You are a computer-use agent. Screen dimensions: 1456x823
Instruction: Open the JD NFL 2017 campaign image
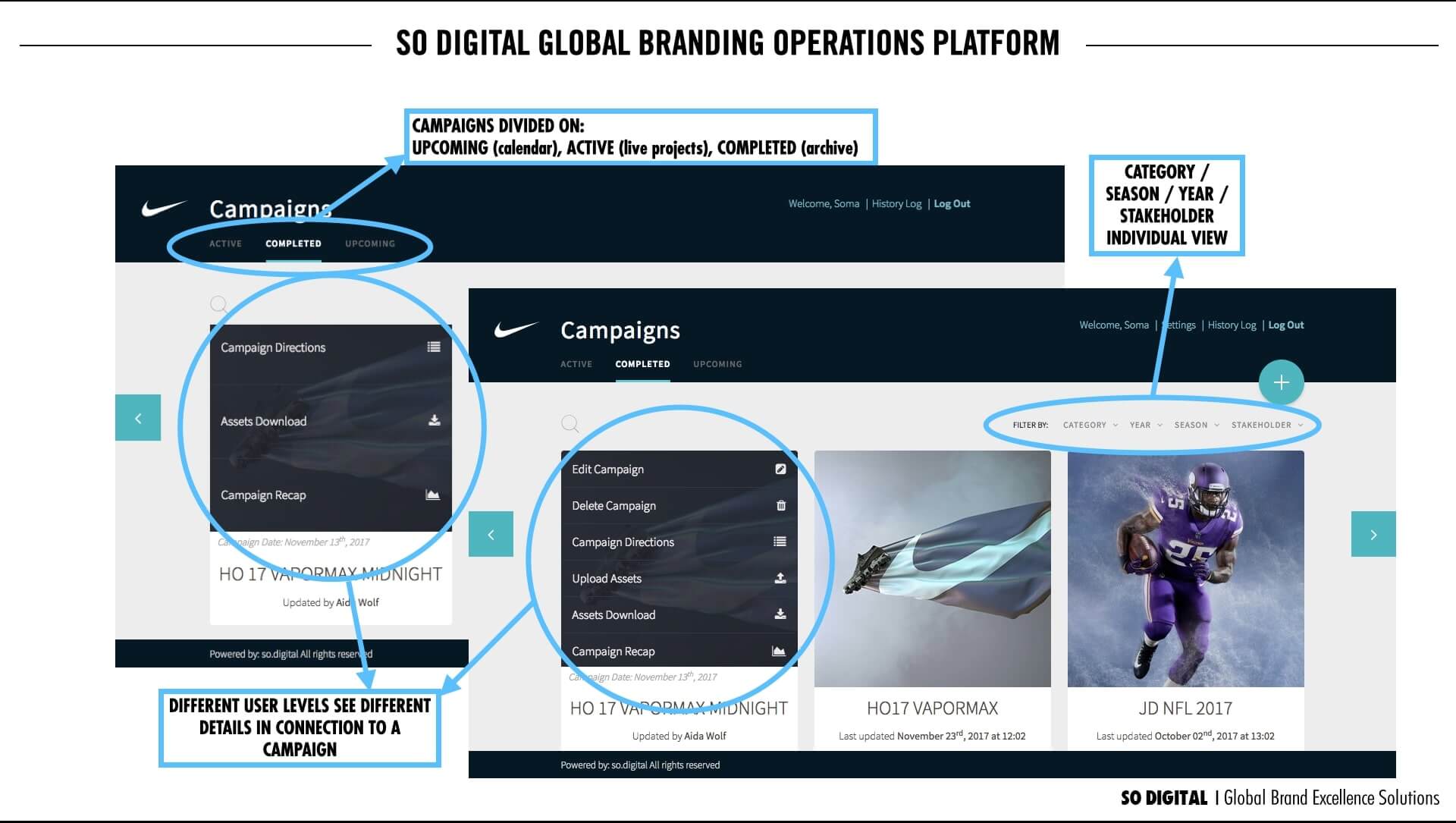(x=1186, y=569)
